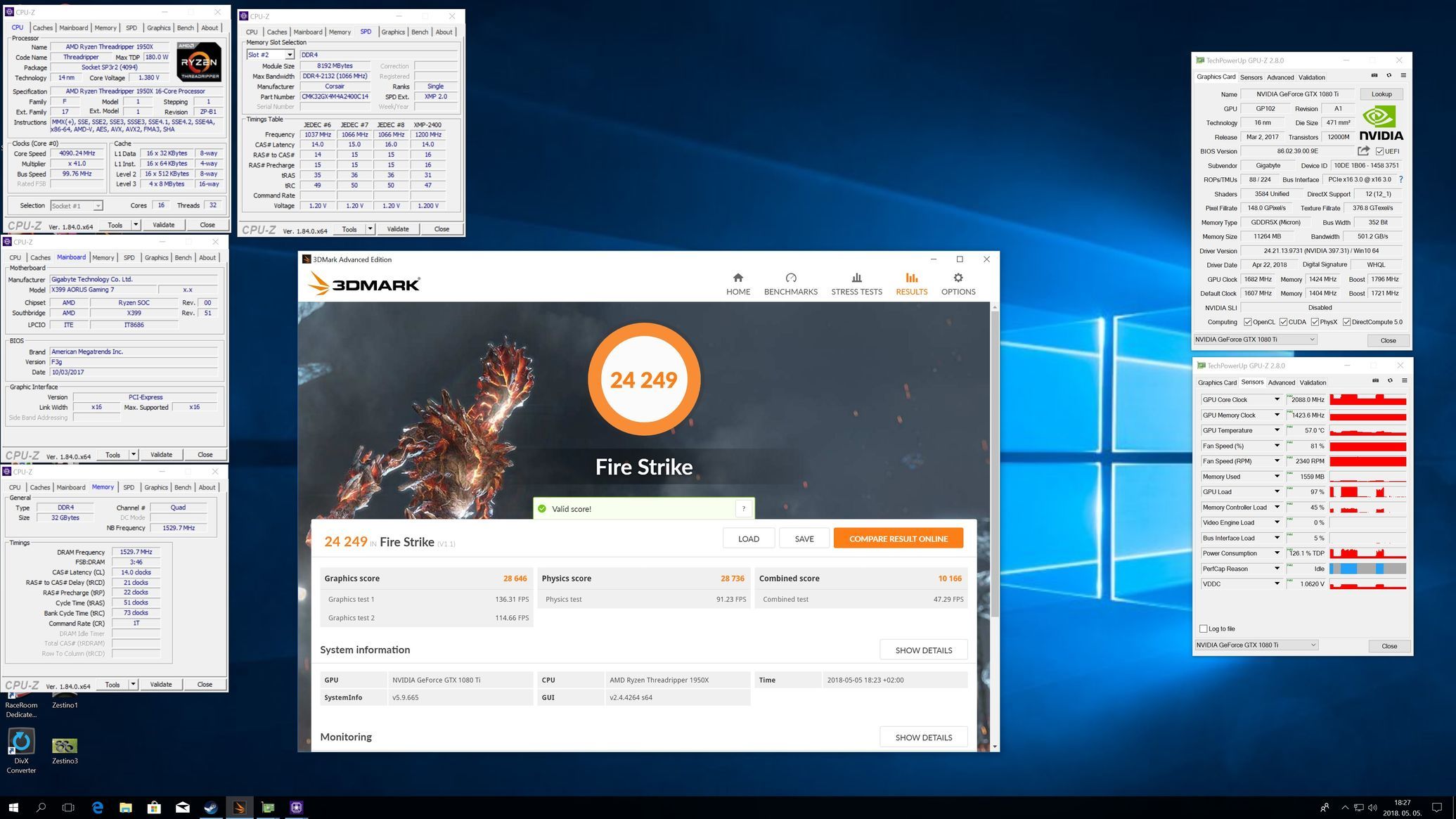This screenshot has width=1456, height=819.
Task: Click SAVE button in 3DMark
Action: pos(804,539)
